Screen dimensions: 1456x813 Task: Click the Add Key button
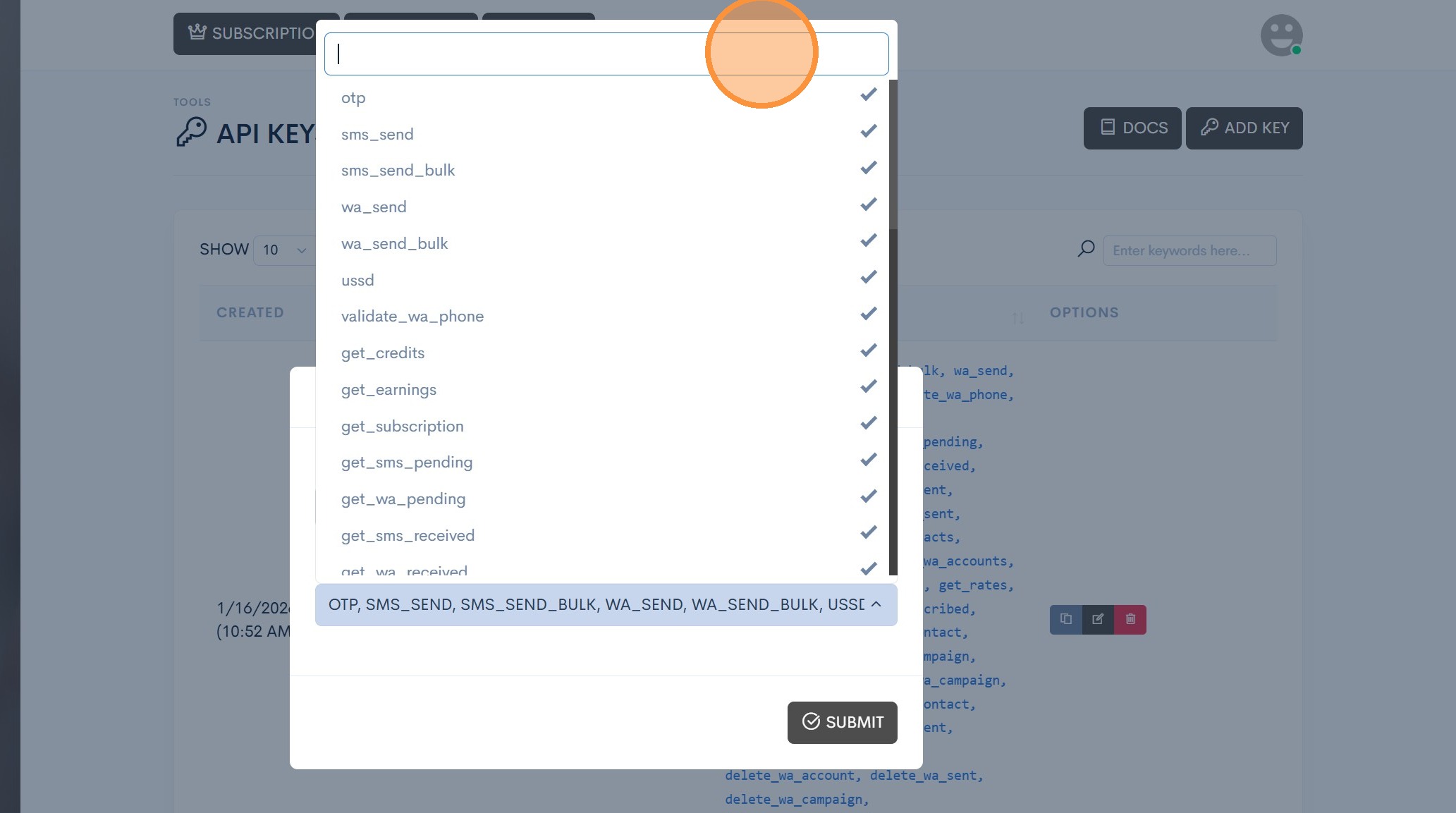(x=1244, y=128)
